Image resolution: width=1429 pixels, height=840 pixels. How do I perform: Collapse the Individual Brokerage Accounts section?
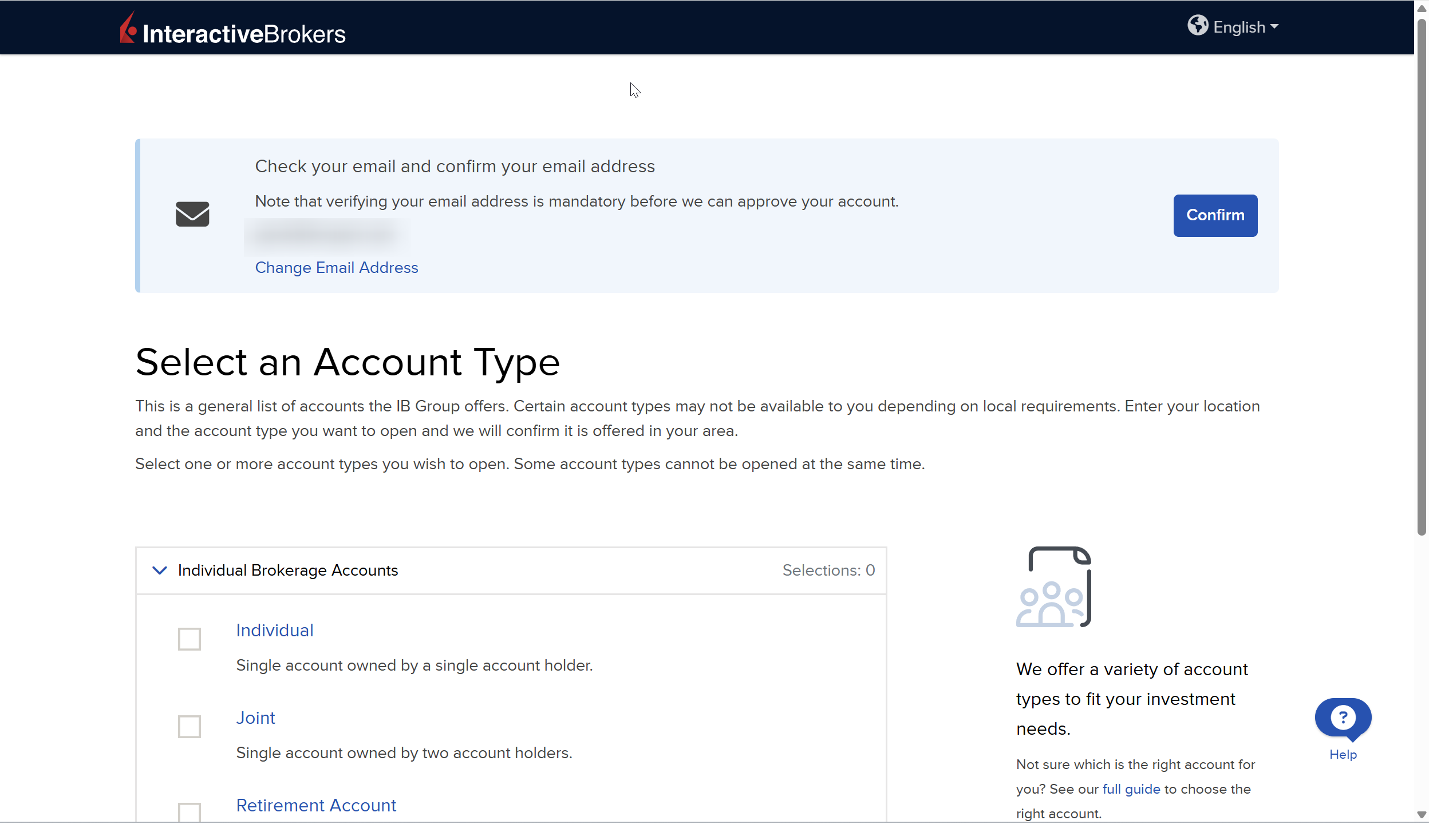pyautogui.click(x=160, y=570)
